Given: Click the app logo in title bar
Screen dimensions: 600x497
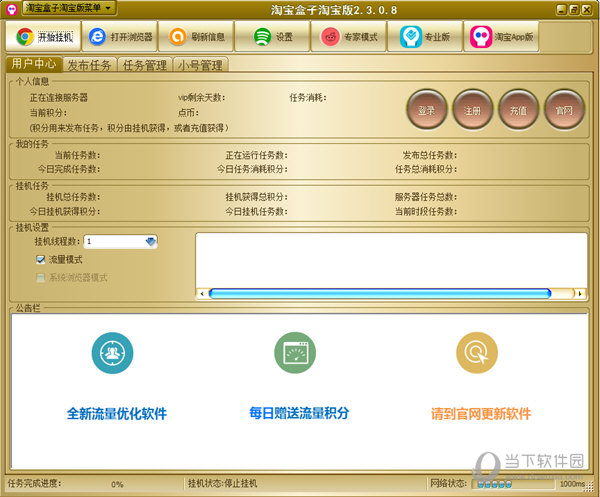Looking at the screenshot, I should coord(11,9).
